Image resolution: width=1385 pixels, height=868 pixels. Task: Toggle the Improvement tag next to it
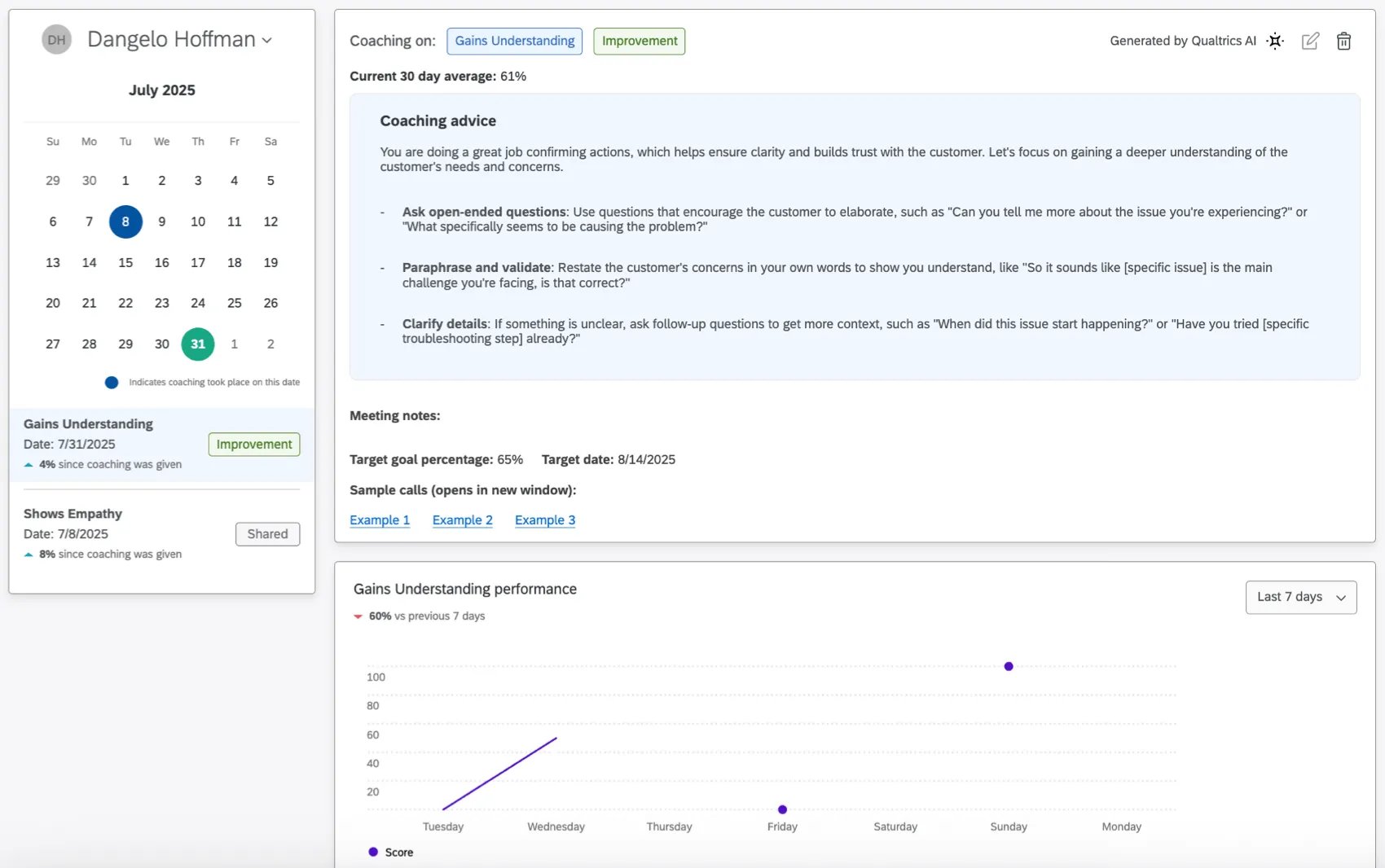(639, 41)
